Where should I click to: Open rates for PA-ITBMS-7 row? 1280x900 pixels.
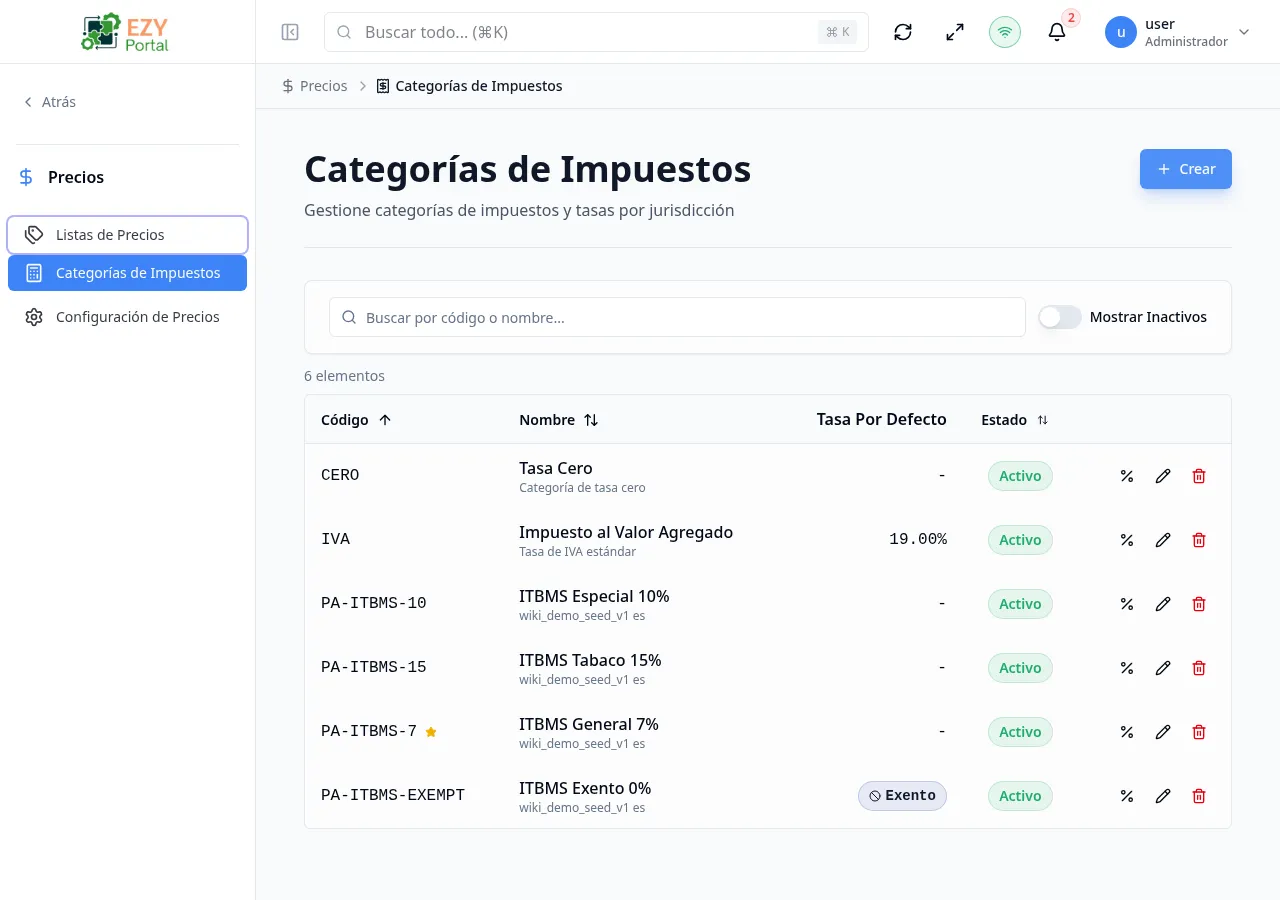tap(1127, 732)
